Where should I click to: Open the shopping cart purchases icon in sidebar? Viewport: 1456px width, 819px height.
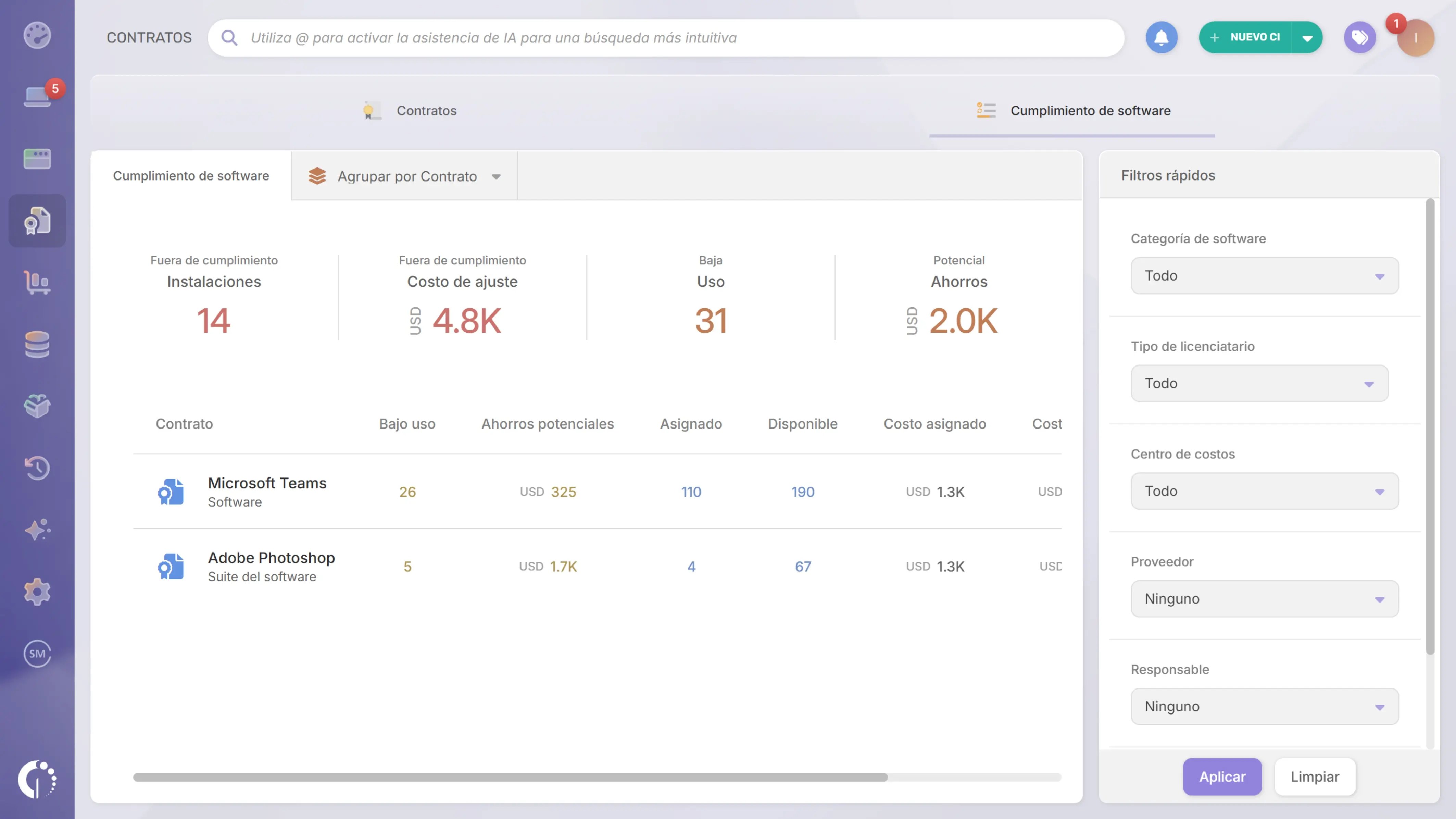click(x=37, y=282)
